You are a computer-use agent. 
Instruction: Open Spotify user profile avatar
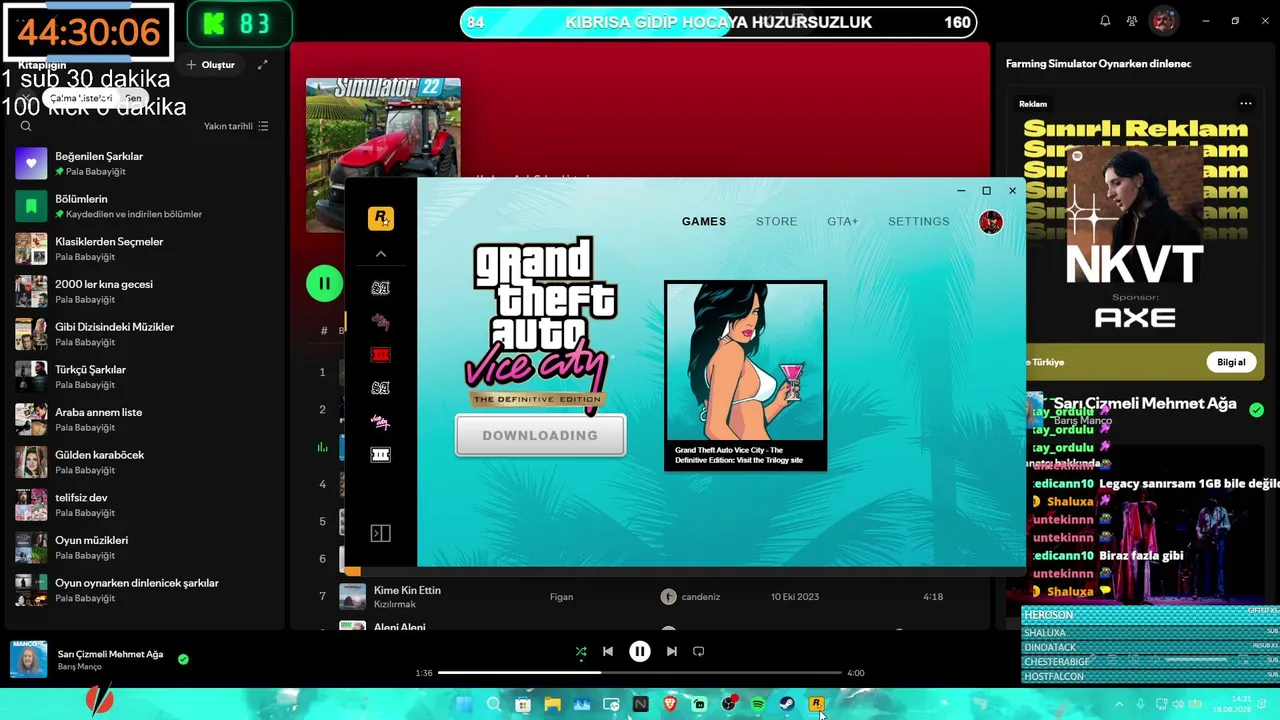[1163, 21]
